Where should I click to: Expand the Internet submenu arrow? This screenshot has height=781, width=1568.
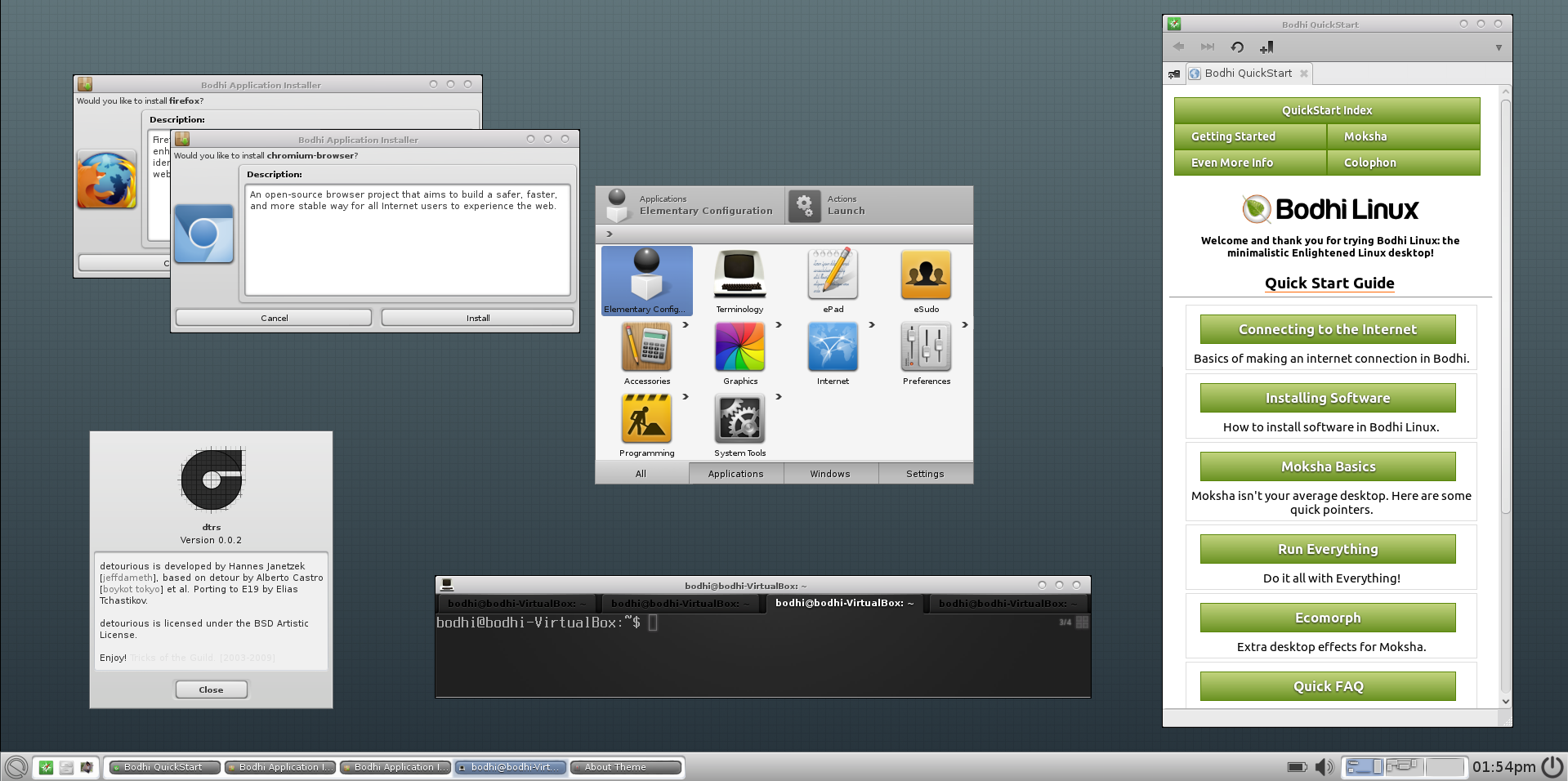tap(872, 325)
